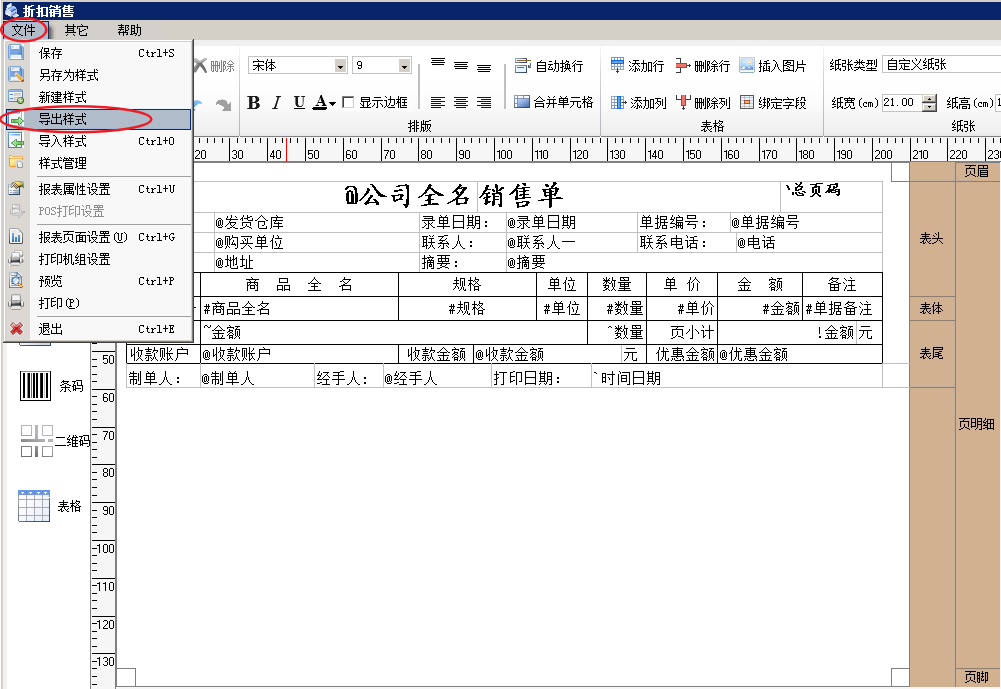Click the font color A swatch
1001x689 pixels.
320,103
